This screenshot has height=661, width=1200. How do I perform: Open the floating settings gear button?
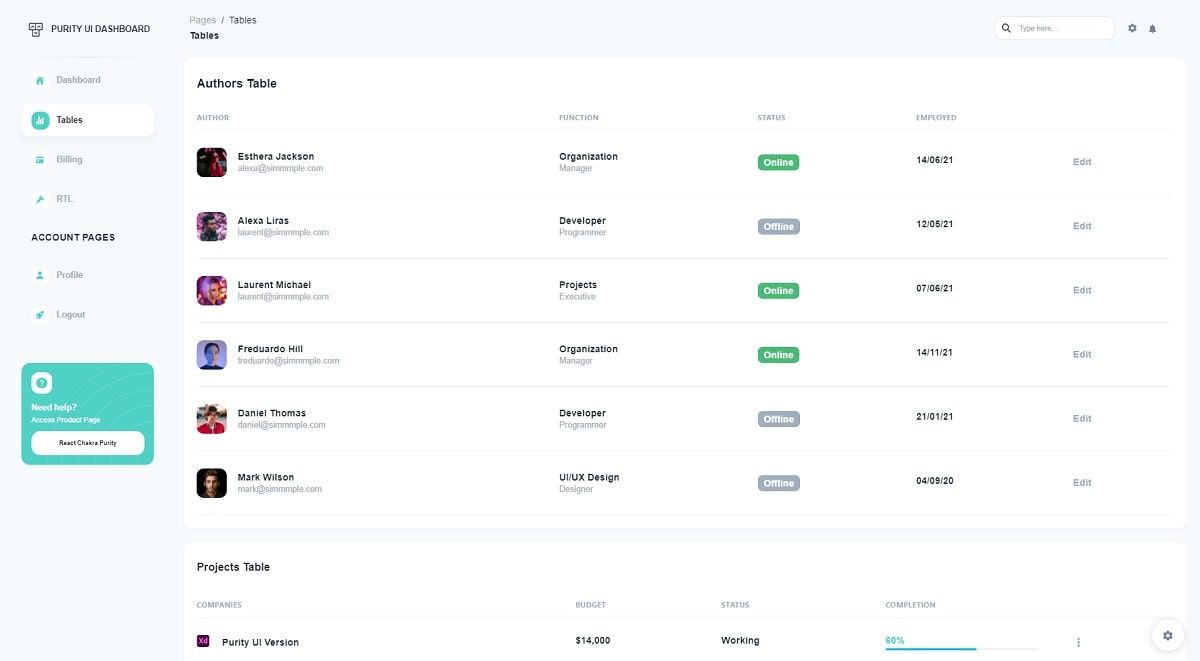(x=1167, y=635)
